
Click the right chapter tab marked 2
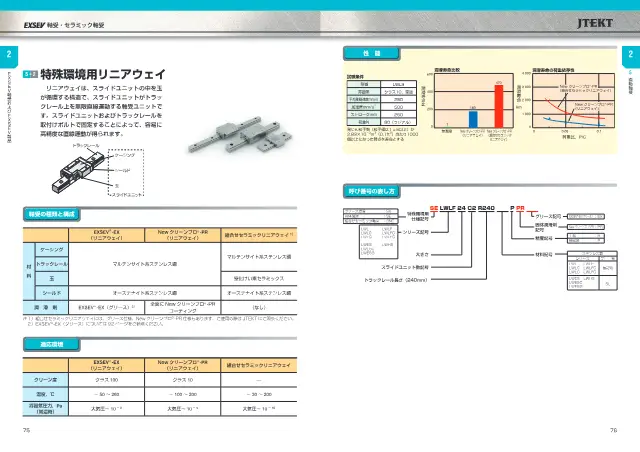(x=631, y=56)
